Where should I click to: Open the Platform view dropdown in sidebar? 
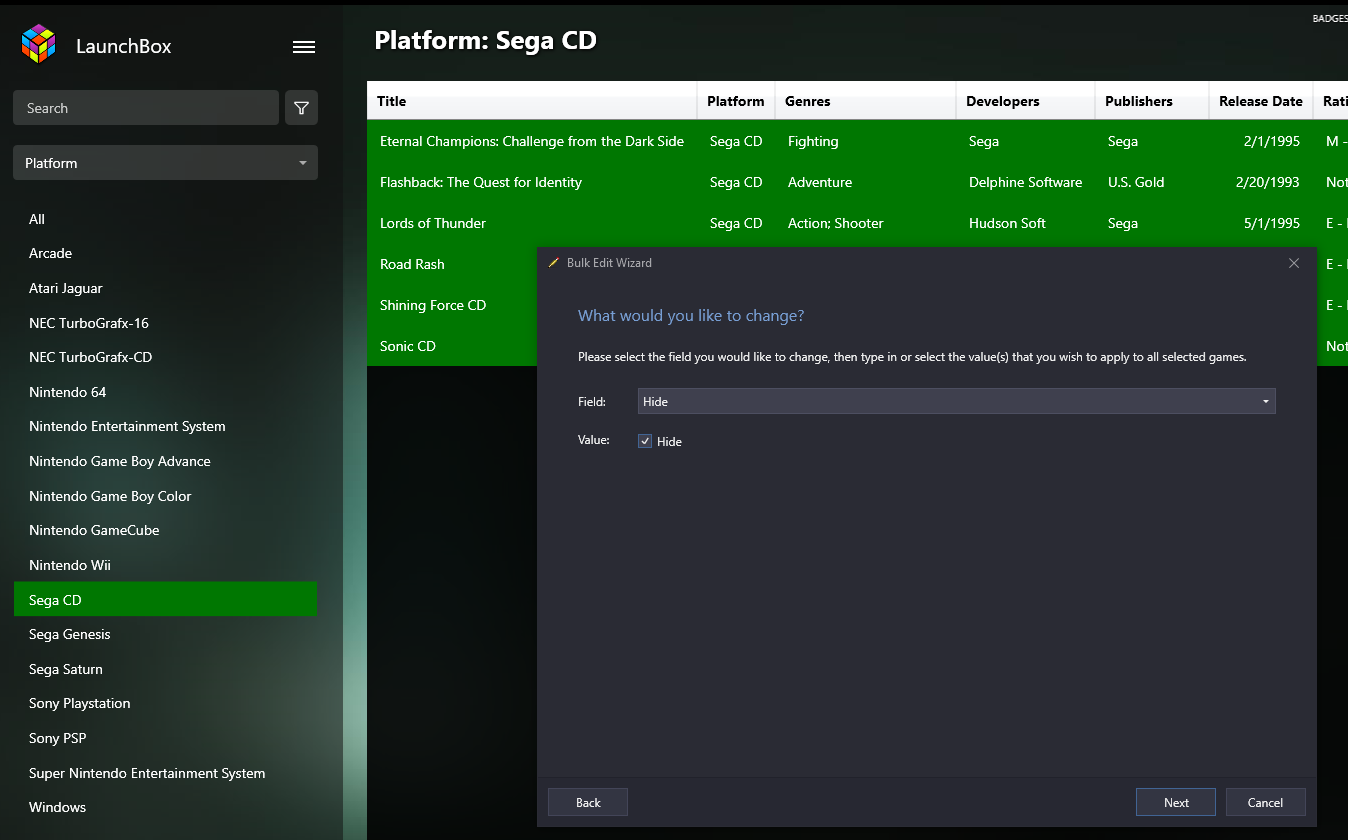click(x=165, y=163)
